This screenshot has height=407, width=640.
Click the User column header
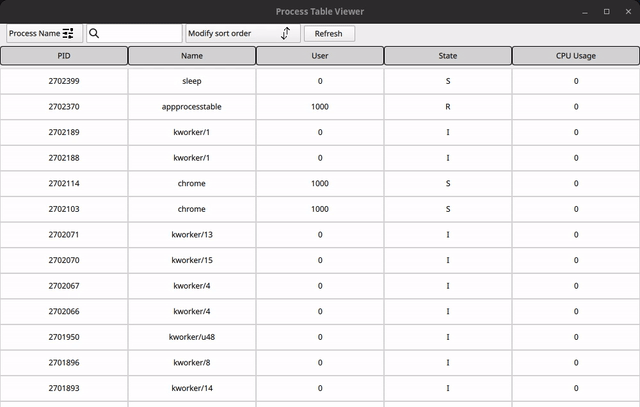[x=320, y=56]
